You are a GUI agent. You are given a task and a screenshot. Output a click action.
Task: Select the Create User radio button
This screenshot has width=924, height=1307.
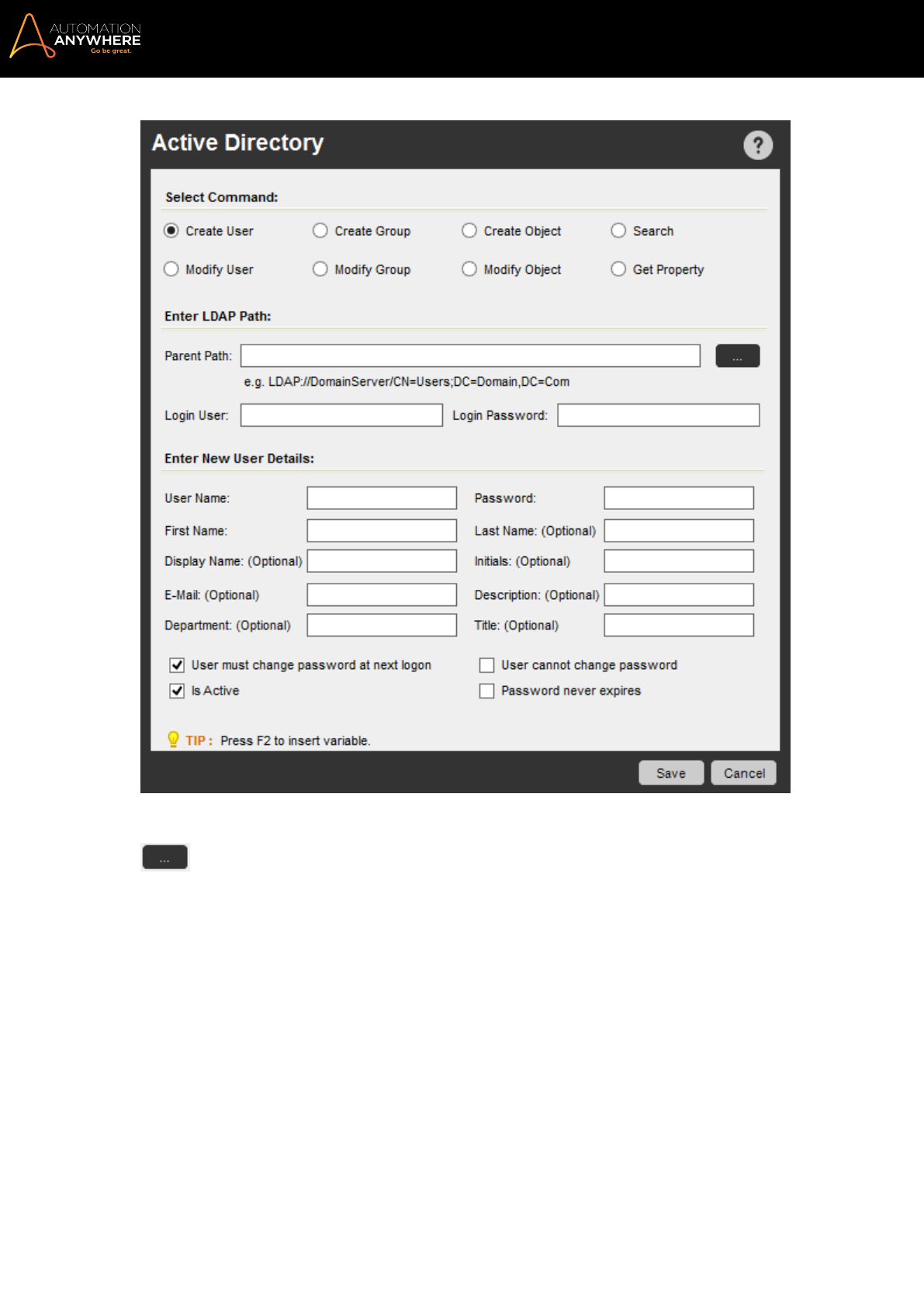[x=171, y=231]
